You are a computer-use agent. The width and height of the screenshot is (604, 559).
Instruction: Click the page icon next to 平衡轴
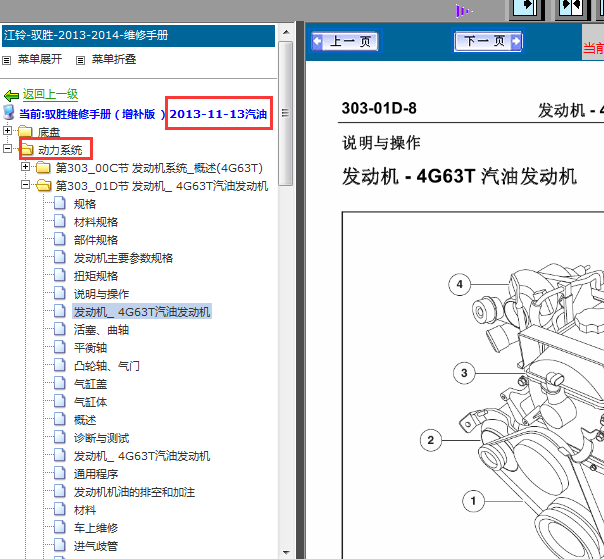(60, 347)
